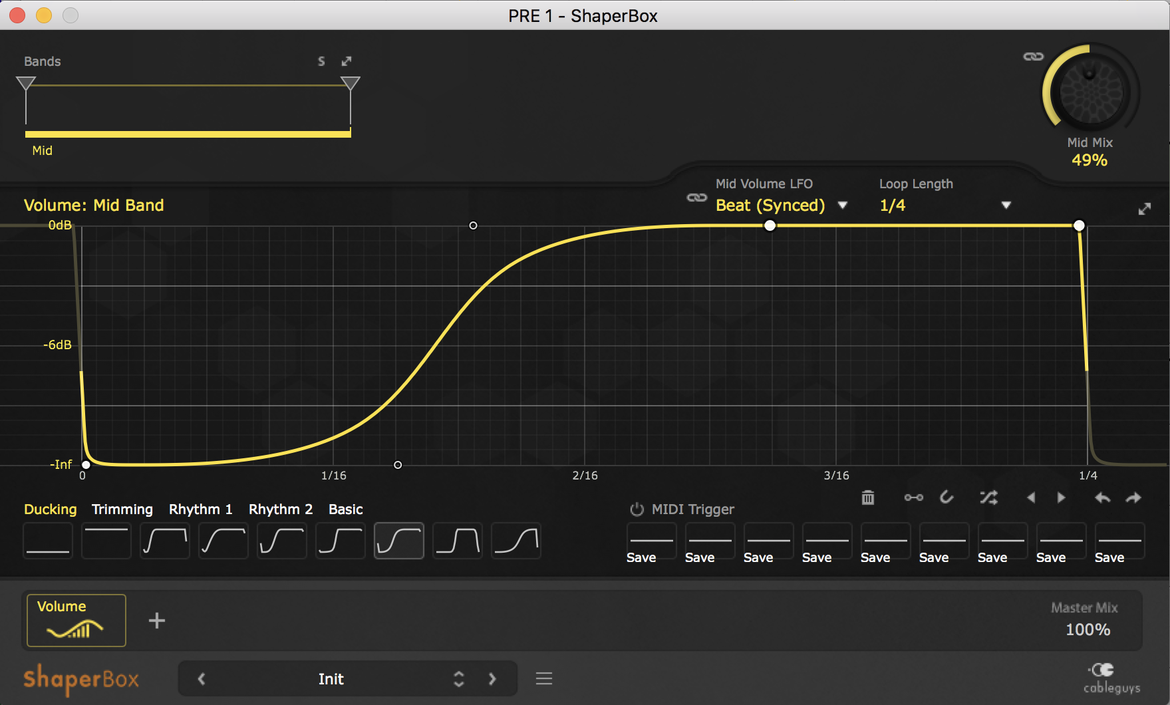Image resolution: width=1170 pixels, height=705 pixels.
Task: Click the right band split triangle handle
Action: click(351, 83)
